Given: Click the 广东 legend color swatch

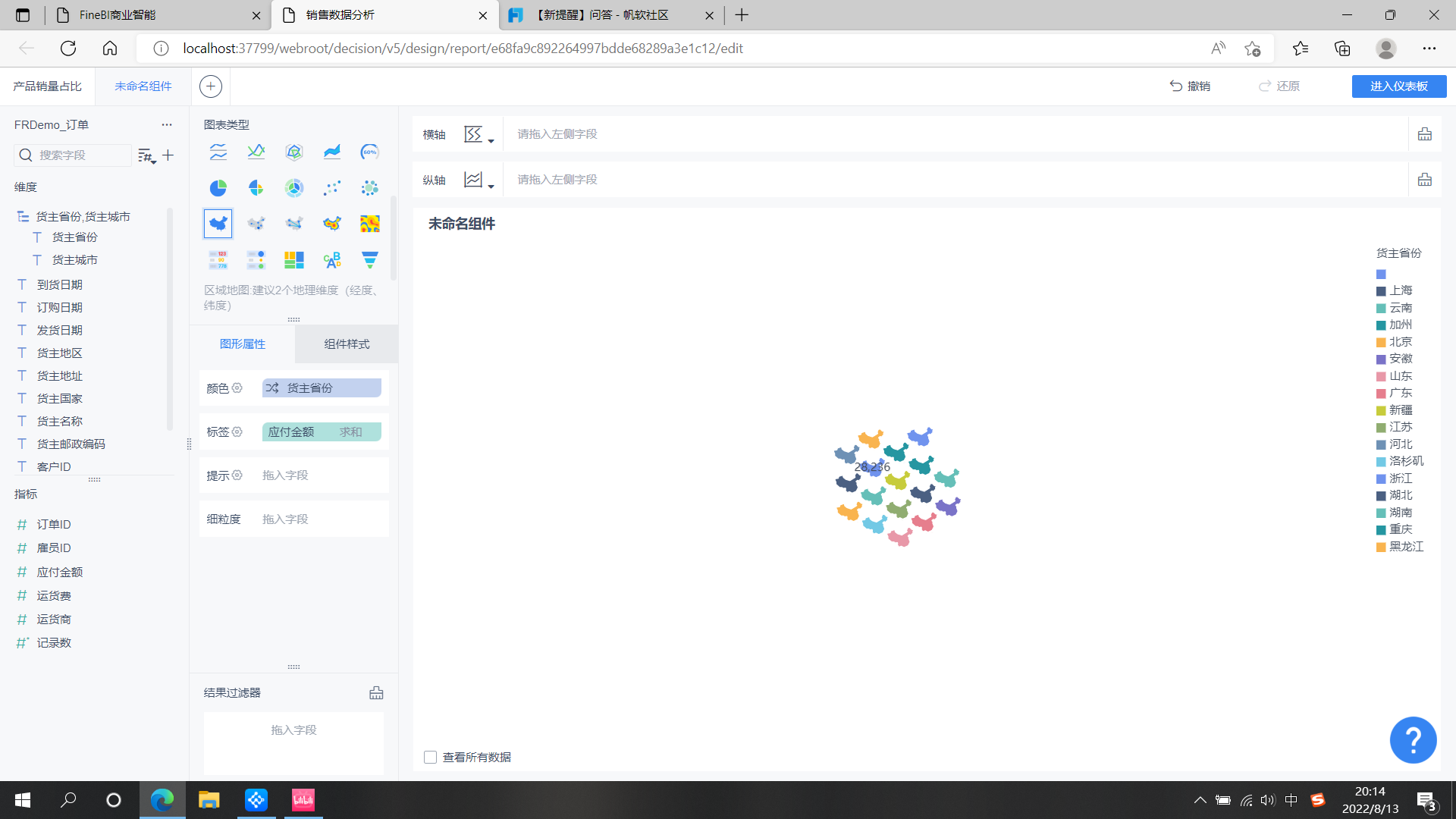Looking at the screenshot, I should click(x=1381, y=393).
